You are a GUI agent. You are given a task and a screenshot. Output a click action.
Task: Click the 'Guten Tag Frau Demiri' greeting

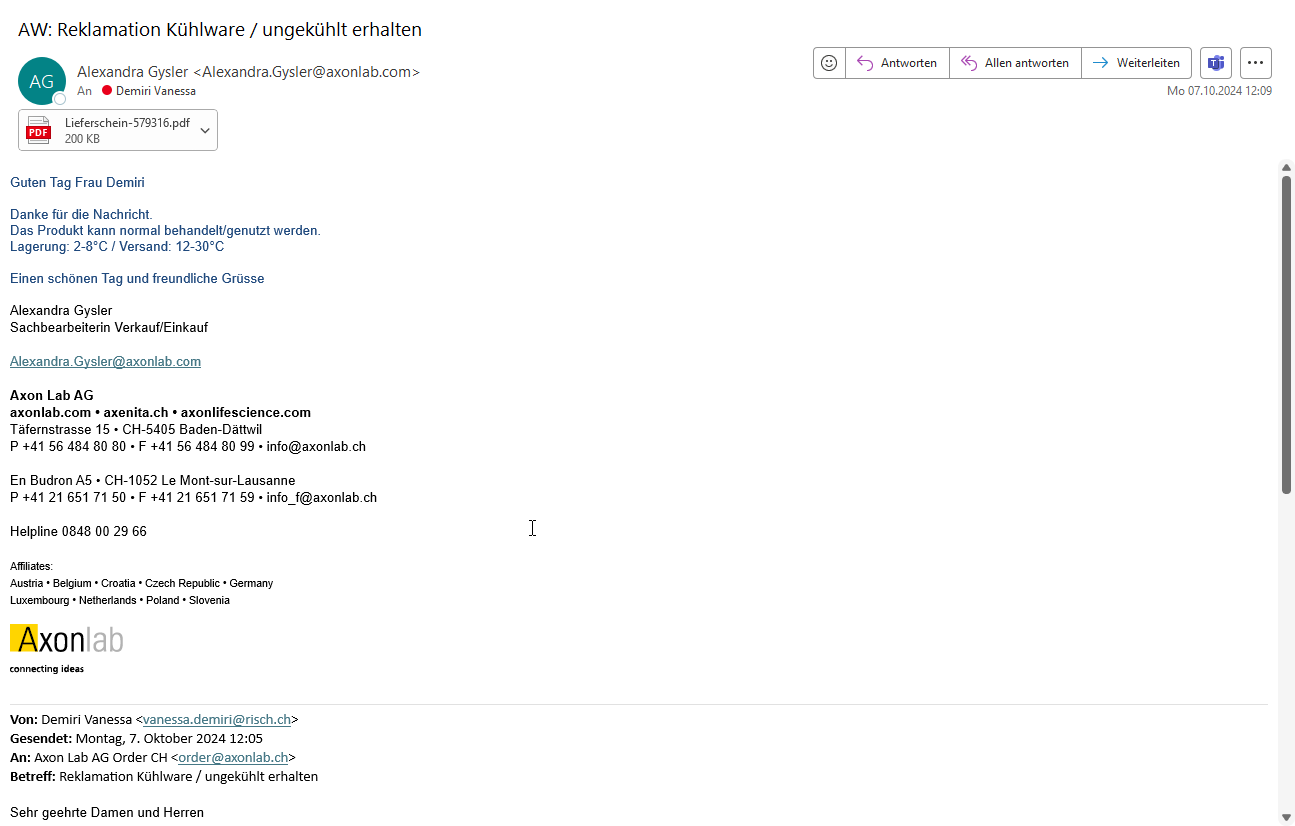(77, 182)
